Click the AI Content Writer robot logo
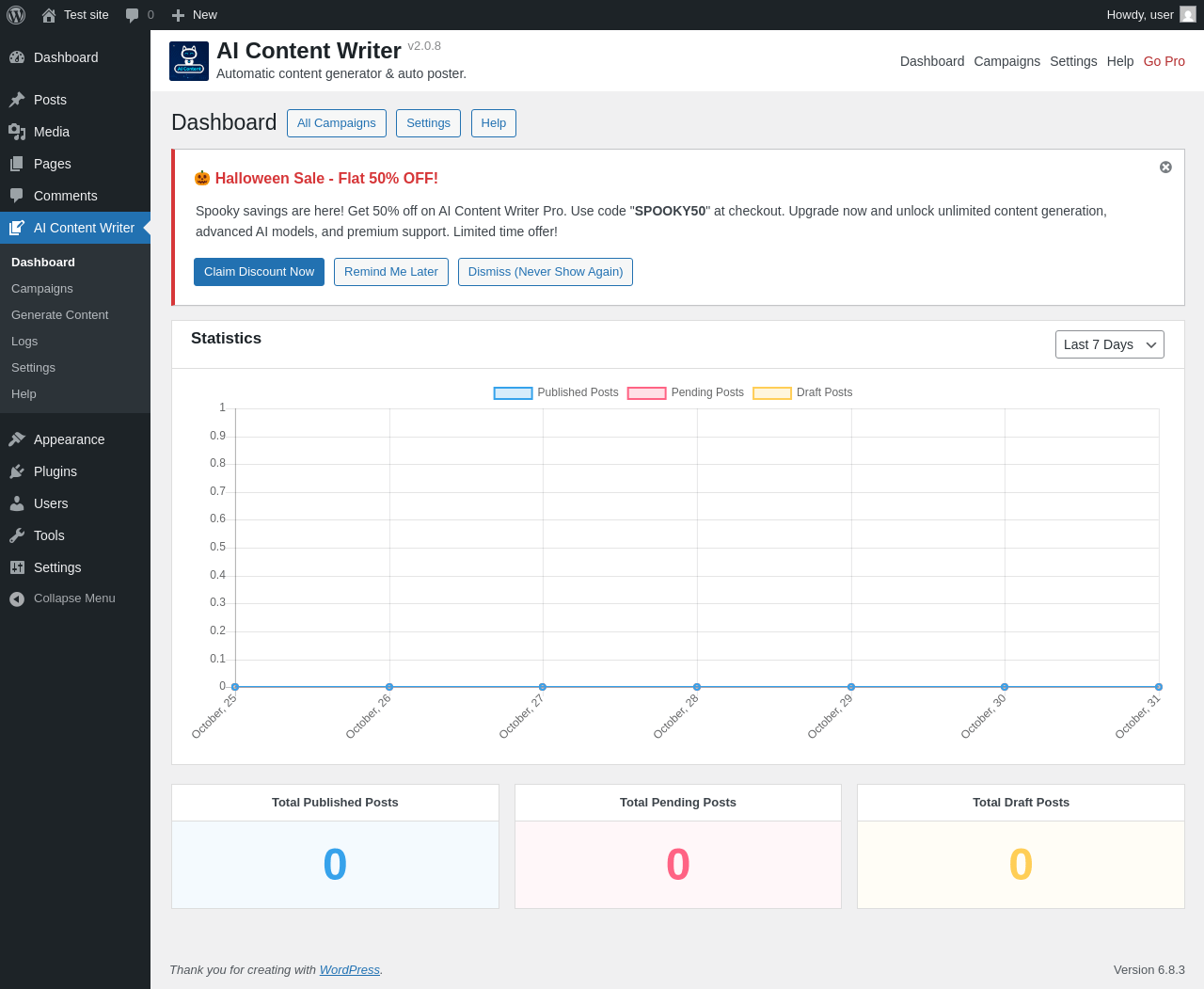Image resolution: width=1204 pixels, height=989 pixels. (189, 61)
